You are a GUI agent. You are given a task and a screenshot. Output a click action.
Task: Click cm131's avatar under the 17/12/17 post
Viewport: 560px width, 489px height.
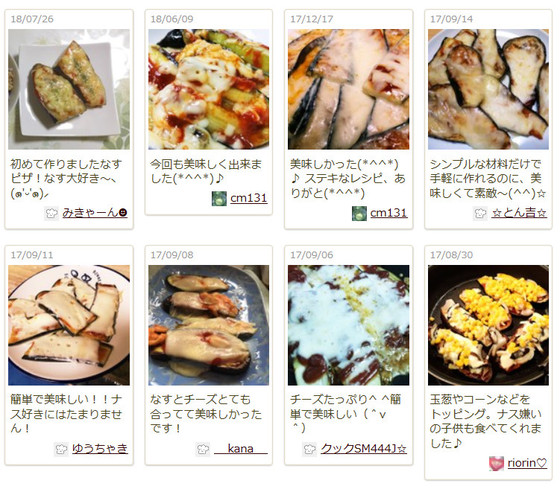pos(359,213)
